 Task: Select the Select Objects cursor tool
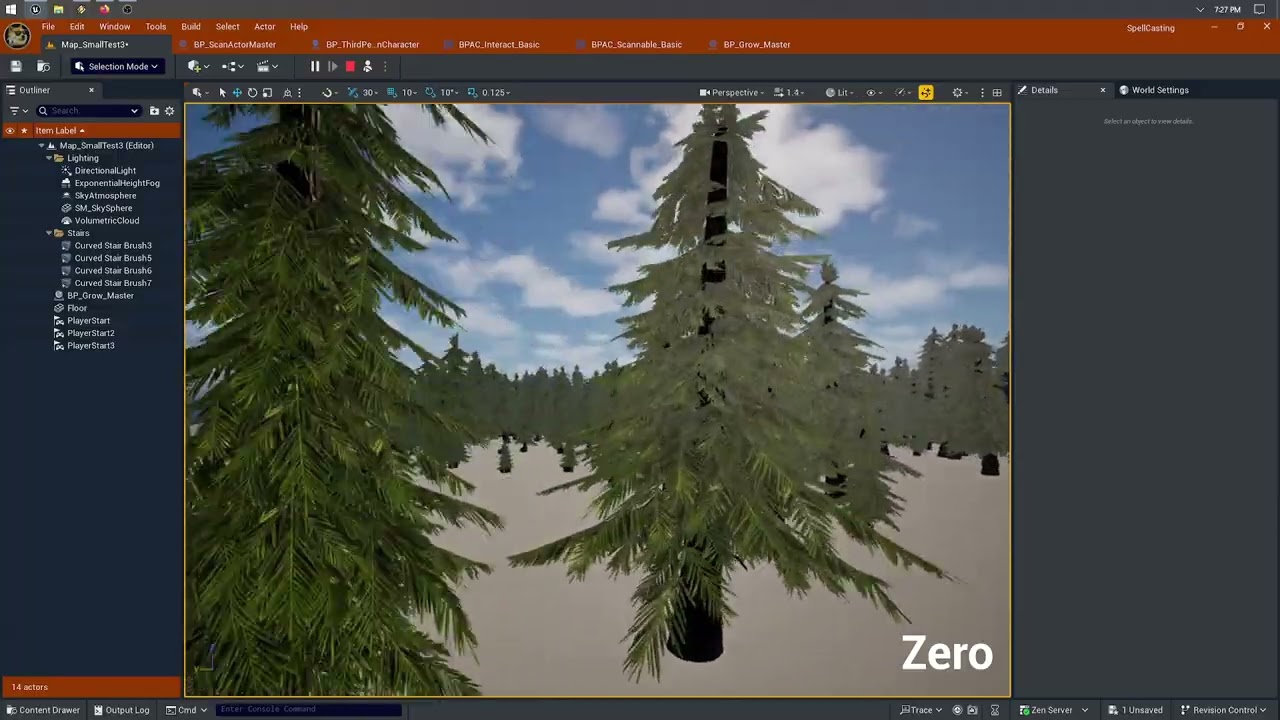pyautogui.click(x=222, y=92)
